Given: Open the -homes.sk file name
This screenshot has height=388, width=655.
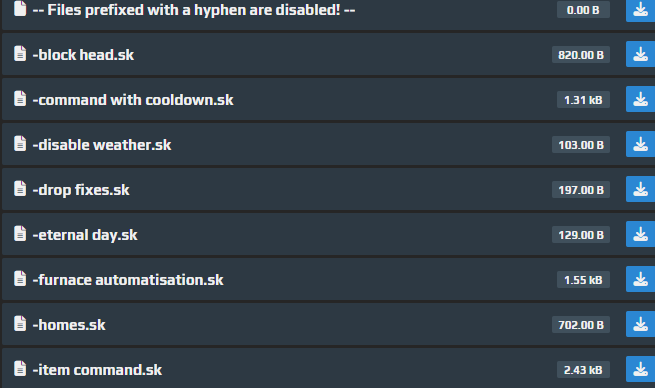Looking at the screenshot, I should tap(69, 325).
